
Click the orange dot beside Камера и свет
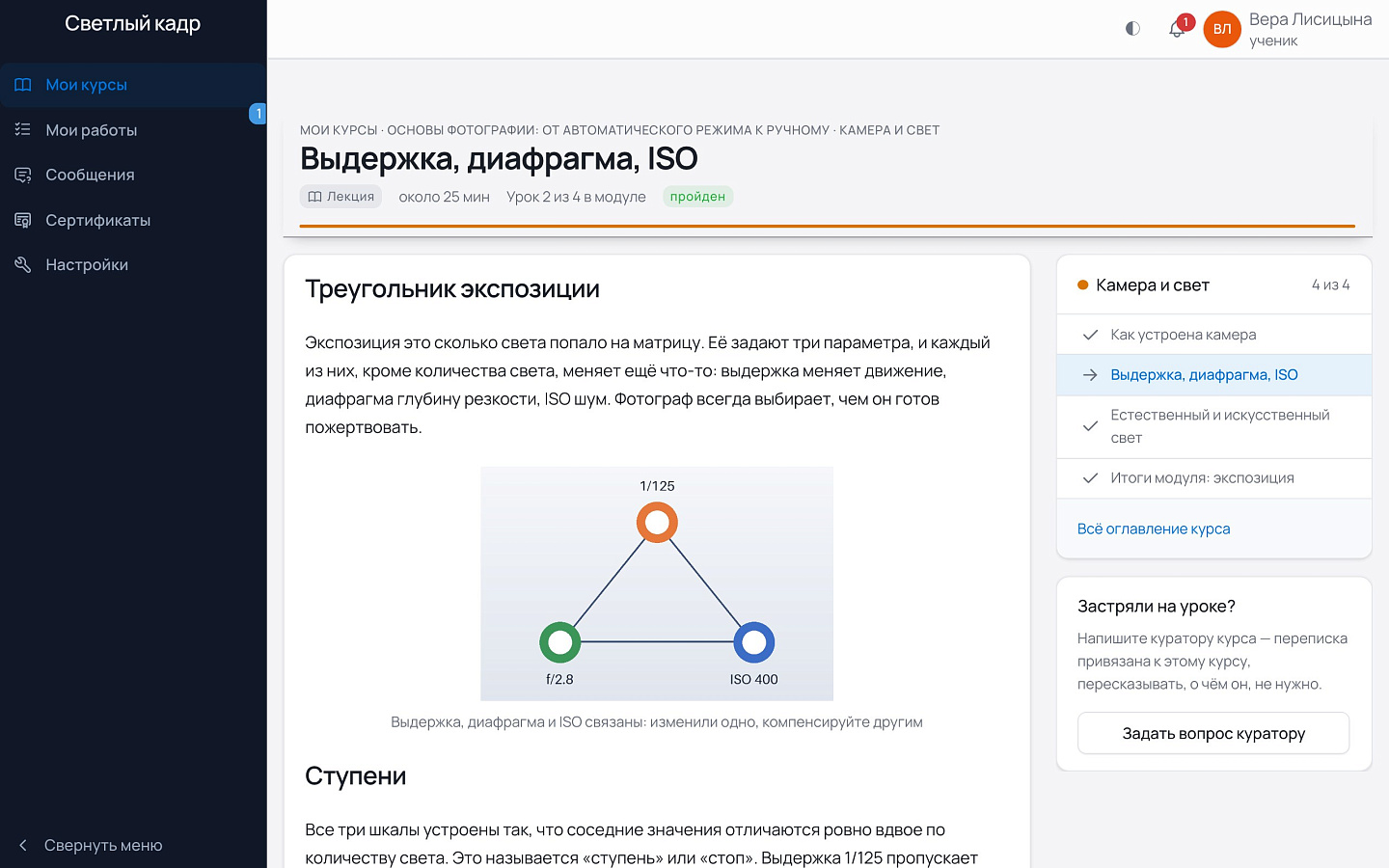1083,285
